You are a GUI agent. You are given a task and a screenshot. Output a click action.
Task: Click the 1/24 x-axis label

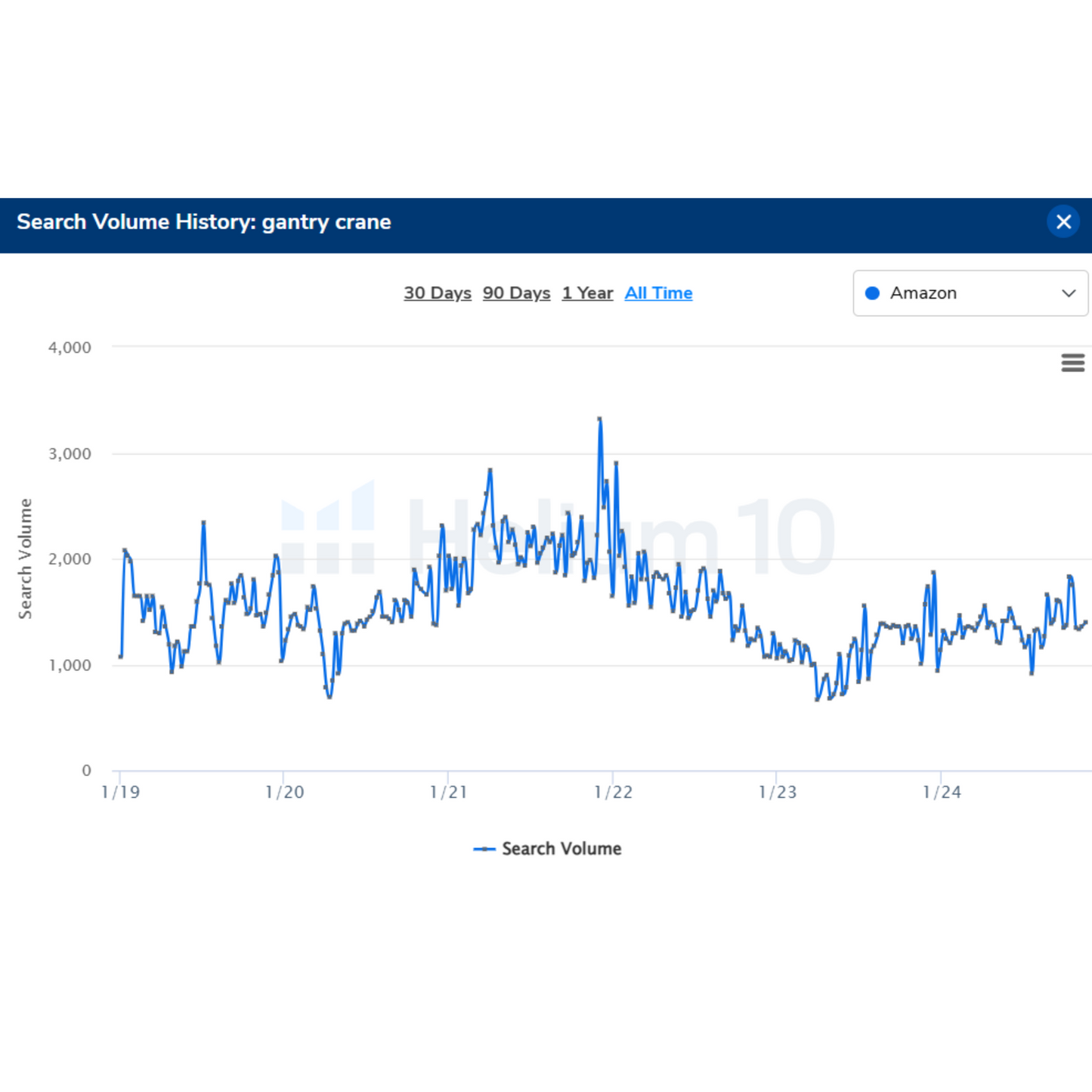(x=942, y=792)
